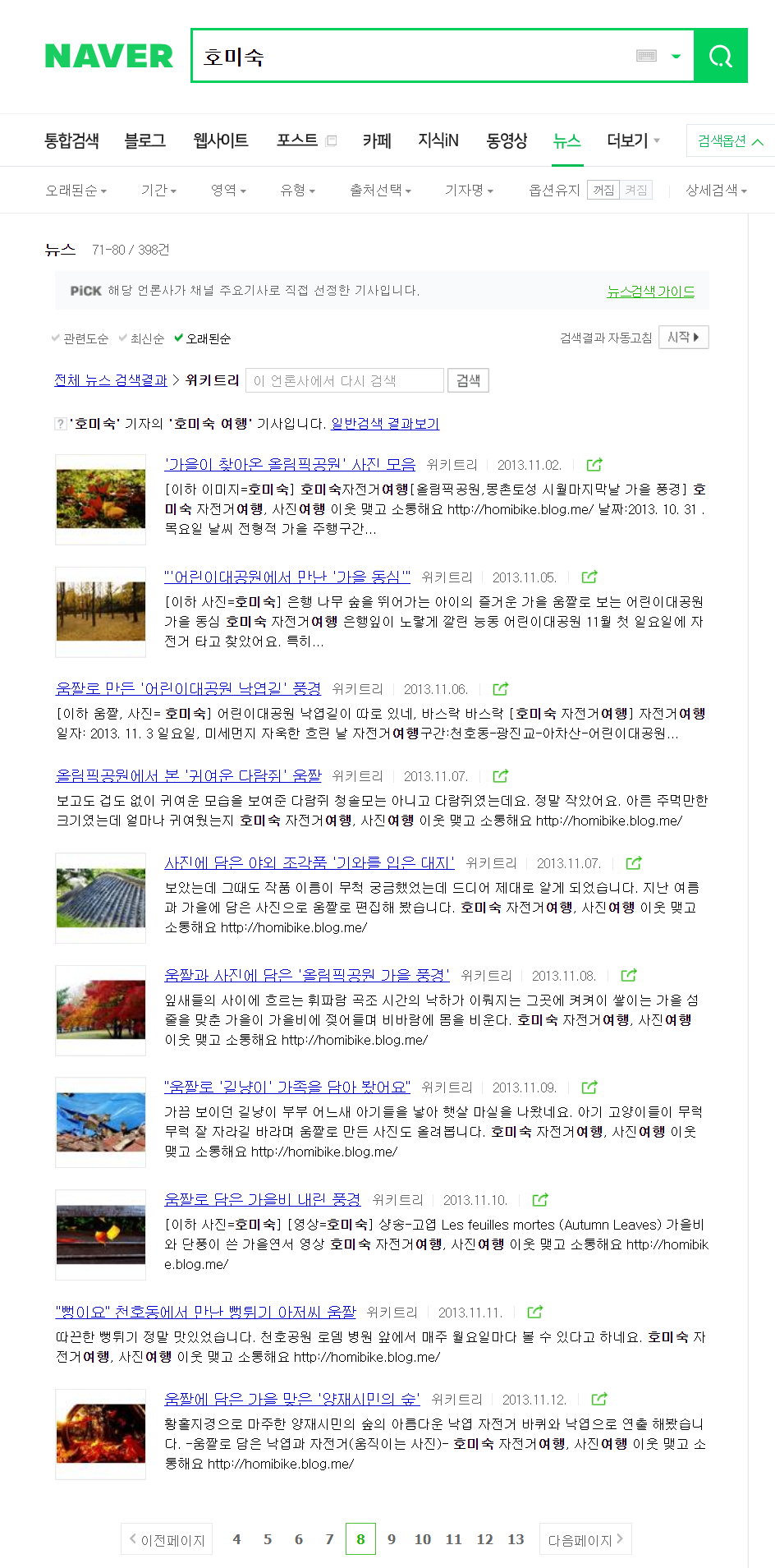Open article '옴짤로 담은 가을비 내린 풍경'

tap(263, 1199)
